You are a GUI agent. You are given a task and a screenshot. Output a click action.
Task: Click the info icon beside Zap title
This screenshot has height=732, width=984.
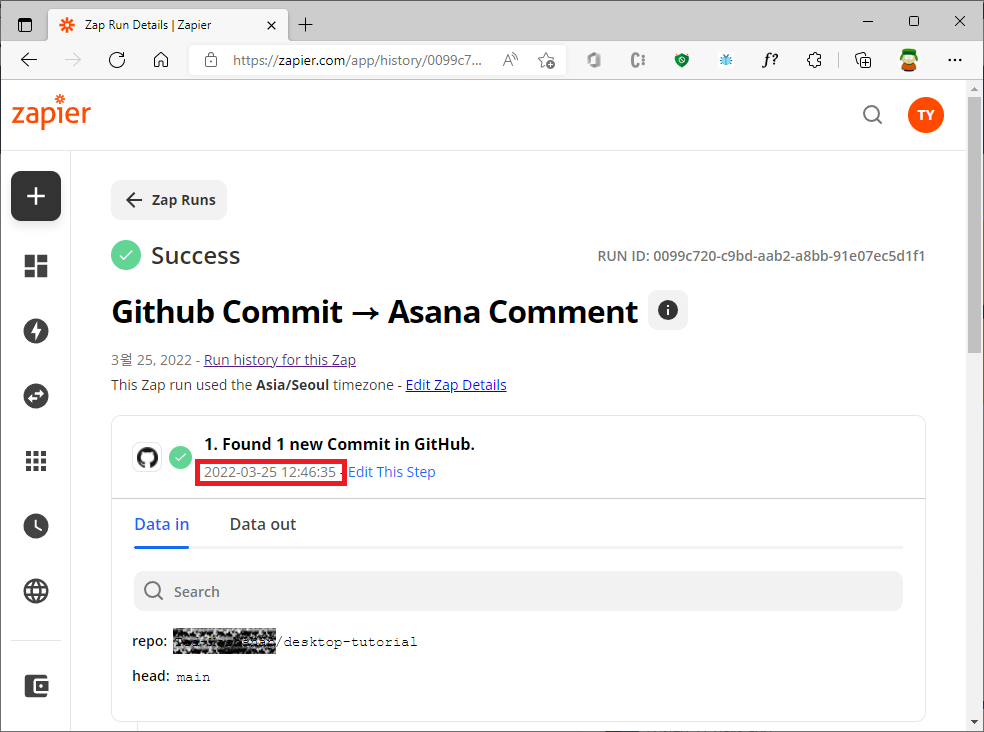pos(667,310)
